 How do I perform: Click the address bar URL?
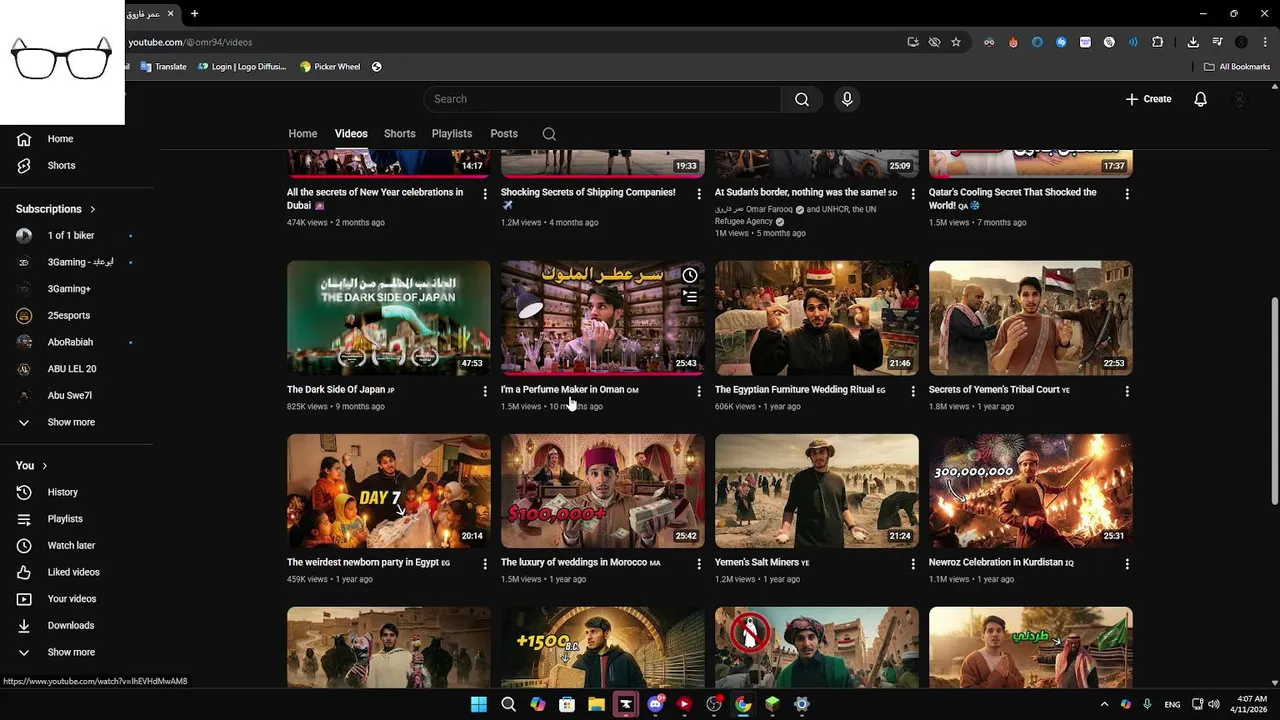[190, 42]
